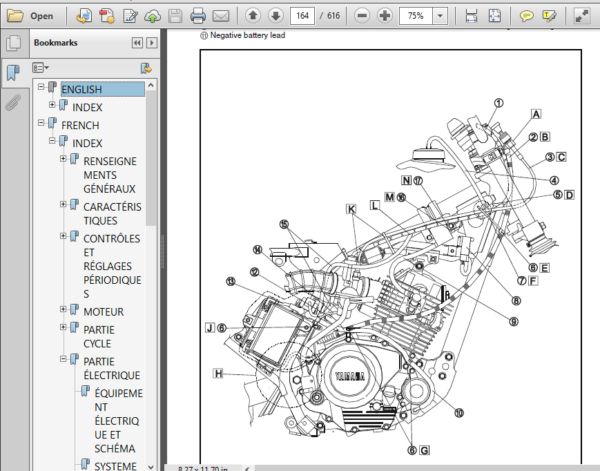
Task: Click the create PDF icon
Action: point(84,16)
